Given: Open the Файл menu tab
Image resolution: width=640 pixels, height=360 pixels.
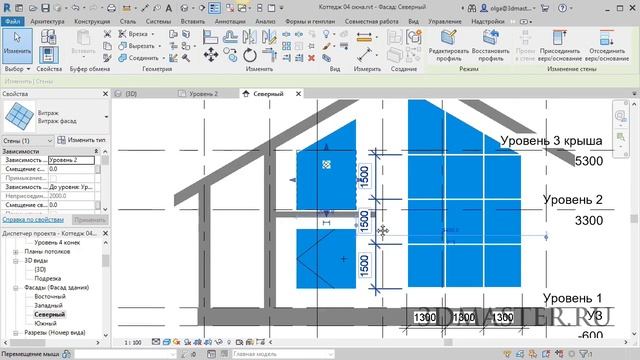Looking at the screenshot, I should click(12, 21).
